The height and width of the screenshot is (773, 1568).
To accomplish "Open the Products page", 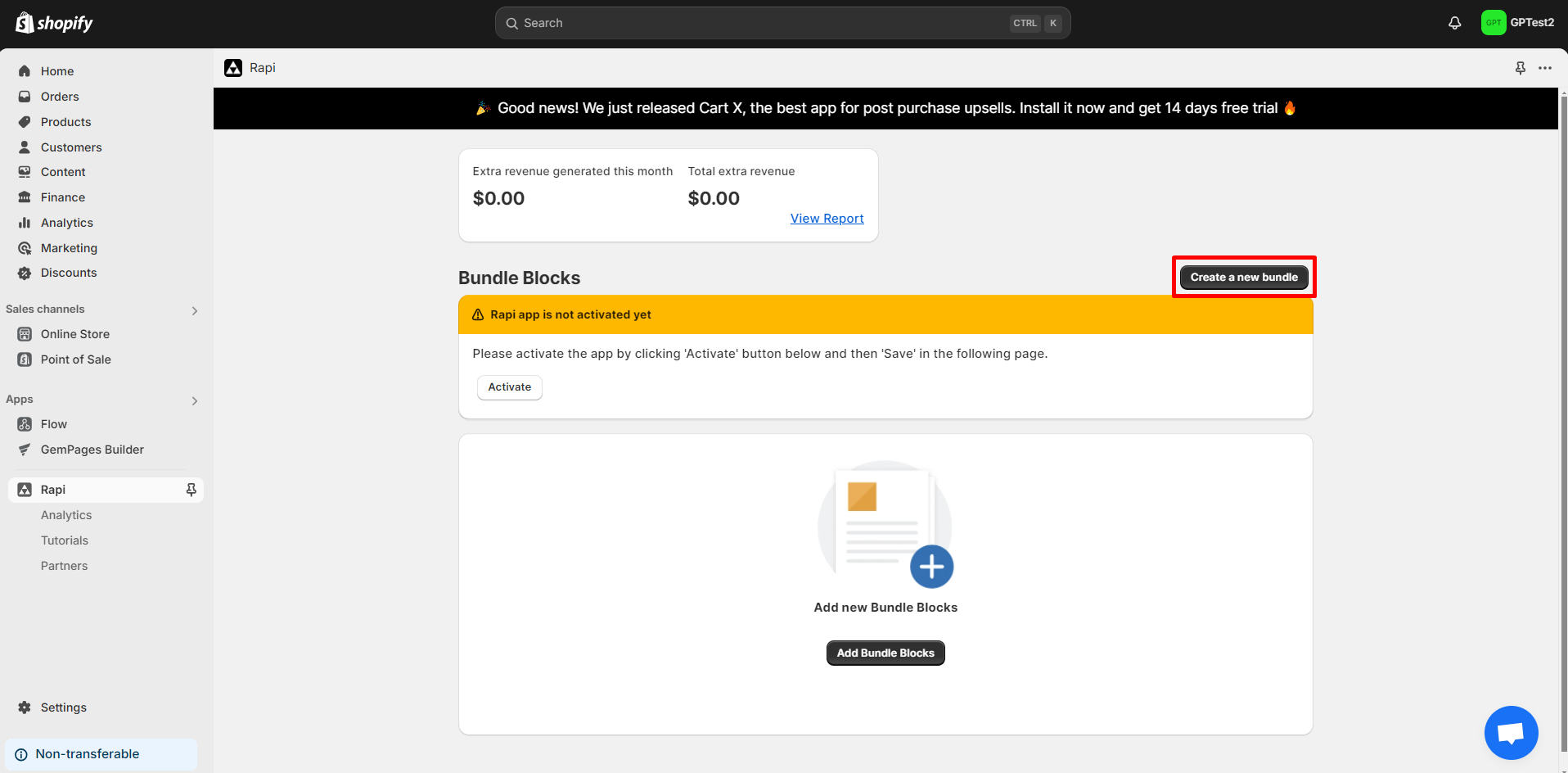I will click(65, 122).
